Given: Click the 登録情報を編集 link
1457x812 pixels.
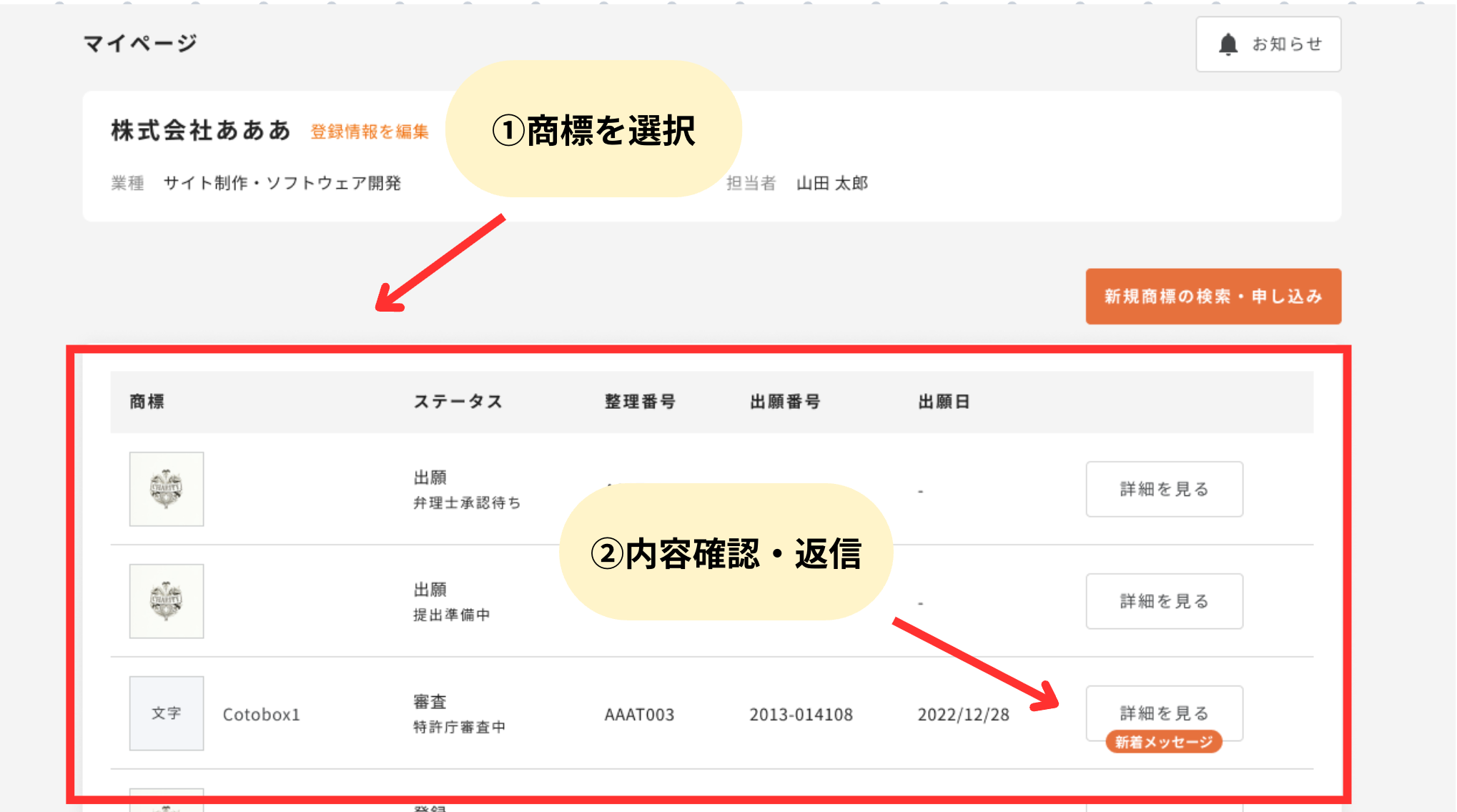Looking at the screenshot, I should pyautogui.click(x=369, y=132).
